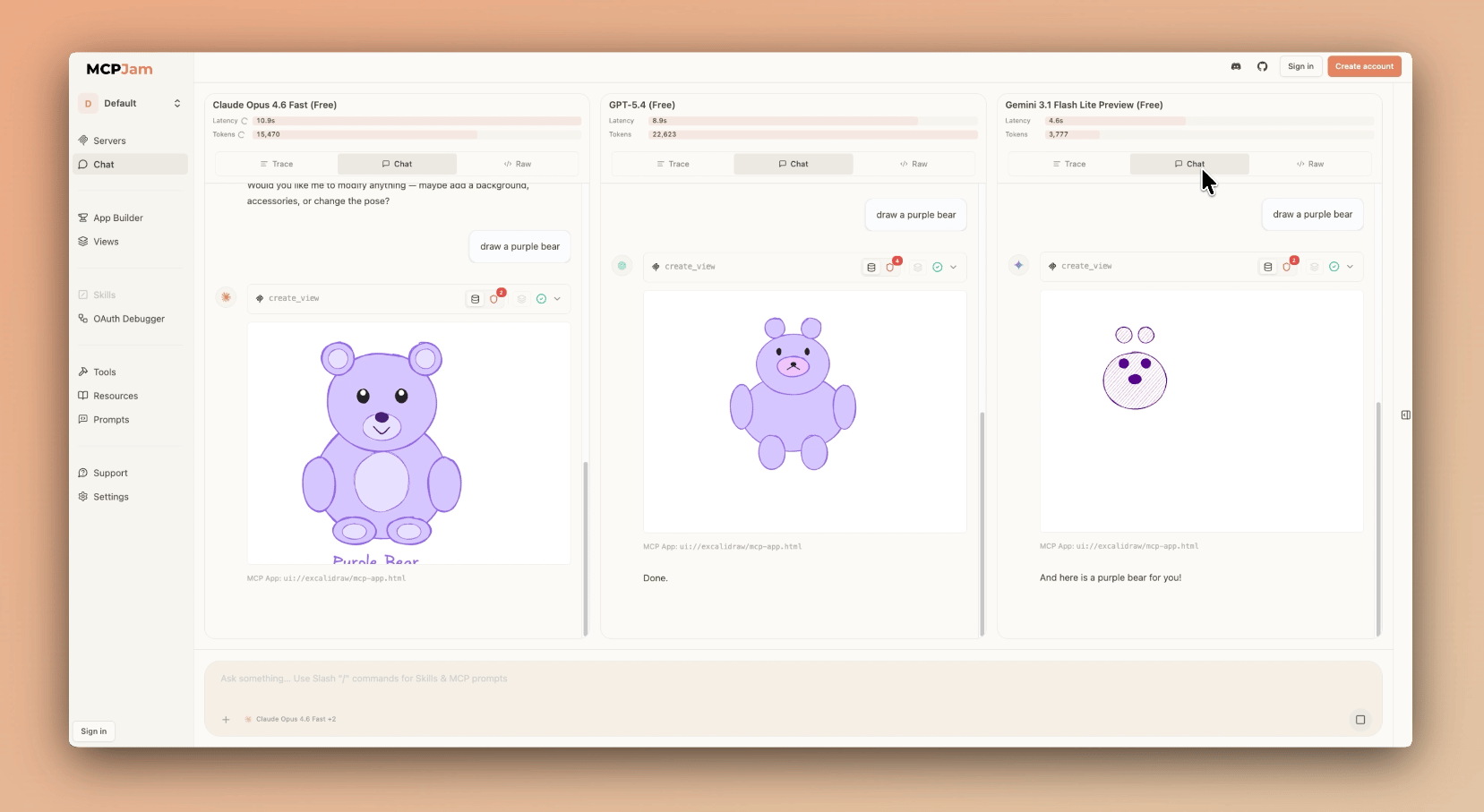Toggle the right side panel icon

click(x=1405, y=415)
